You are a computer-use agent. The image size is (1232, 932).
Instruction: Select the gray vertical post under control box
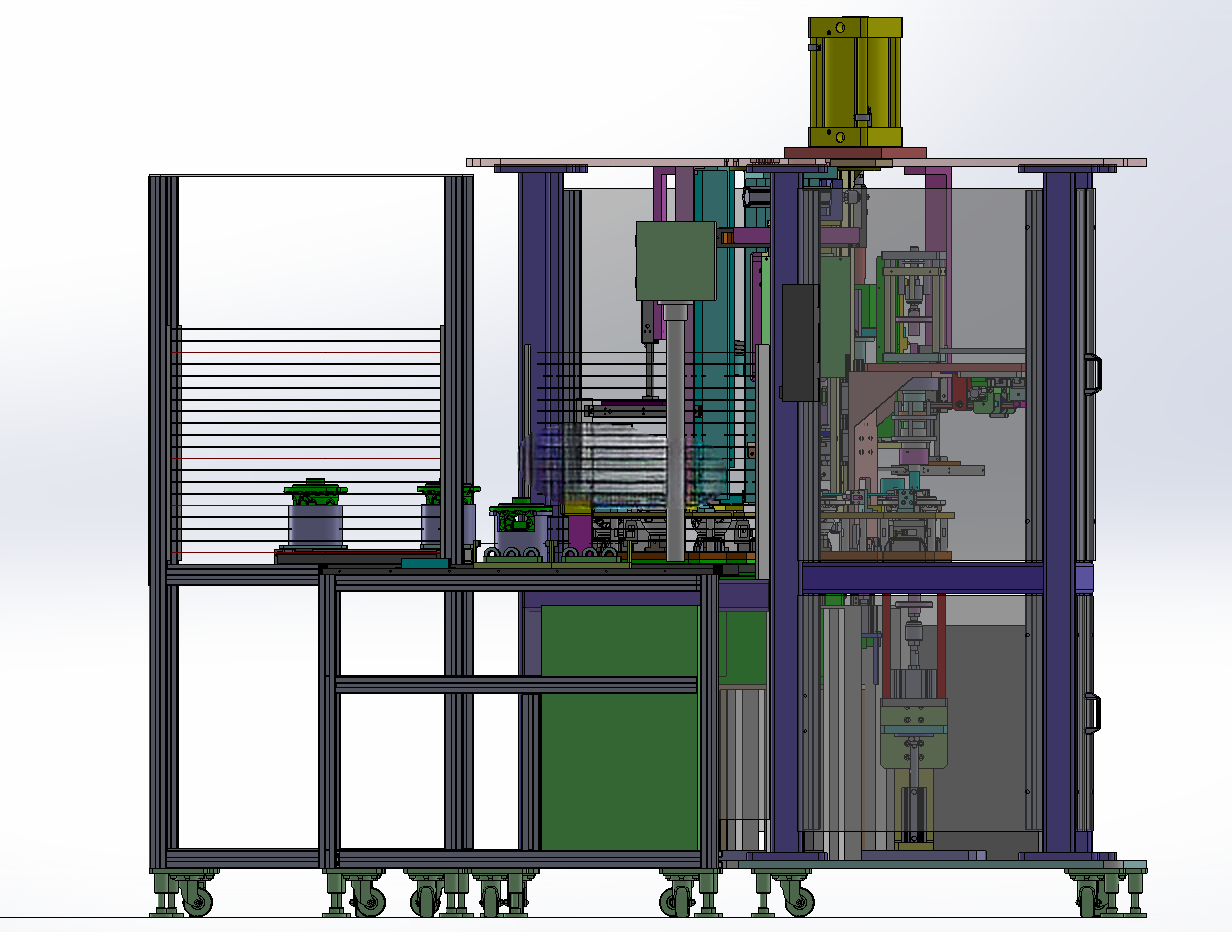click(x=676, y=432)
